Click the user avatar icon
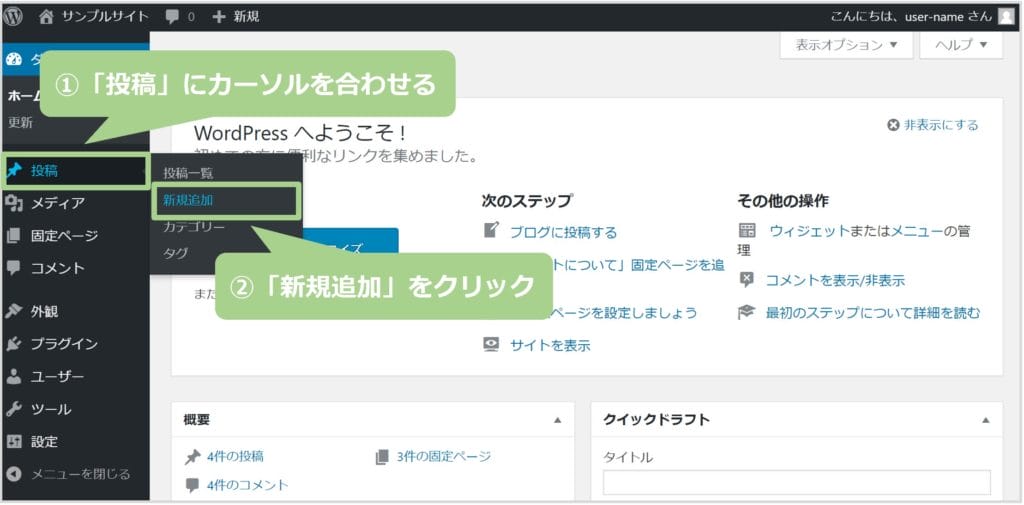The height and width of the screenshot is (505, 1024). tap(1006, 17)
